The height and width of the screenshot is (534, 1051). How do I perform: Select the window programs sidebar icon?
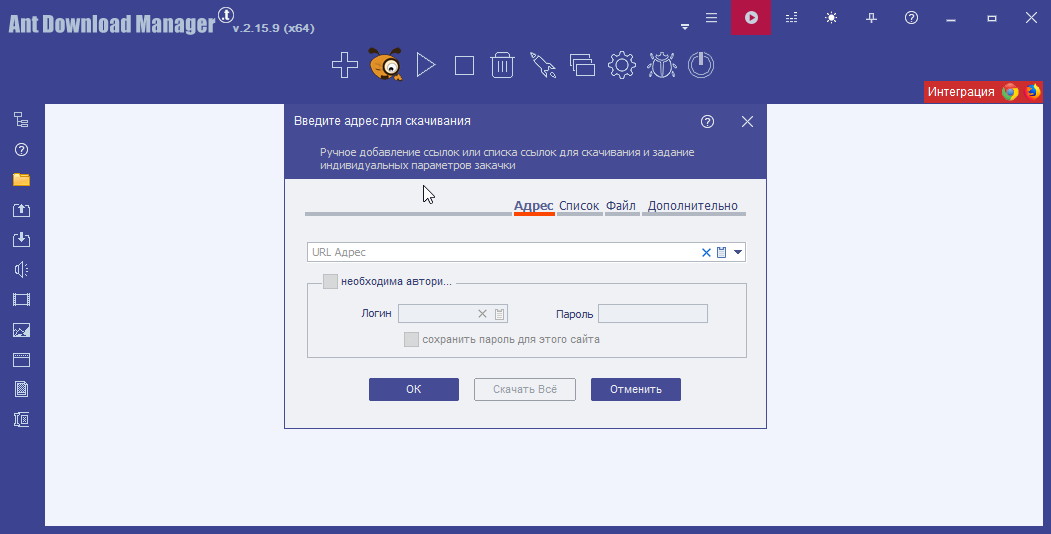coord(21,360)
